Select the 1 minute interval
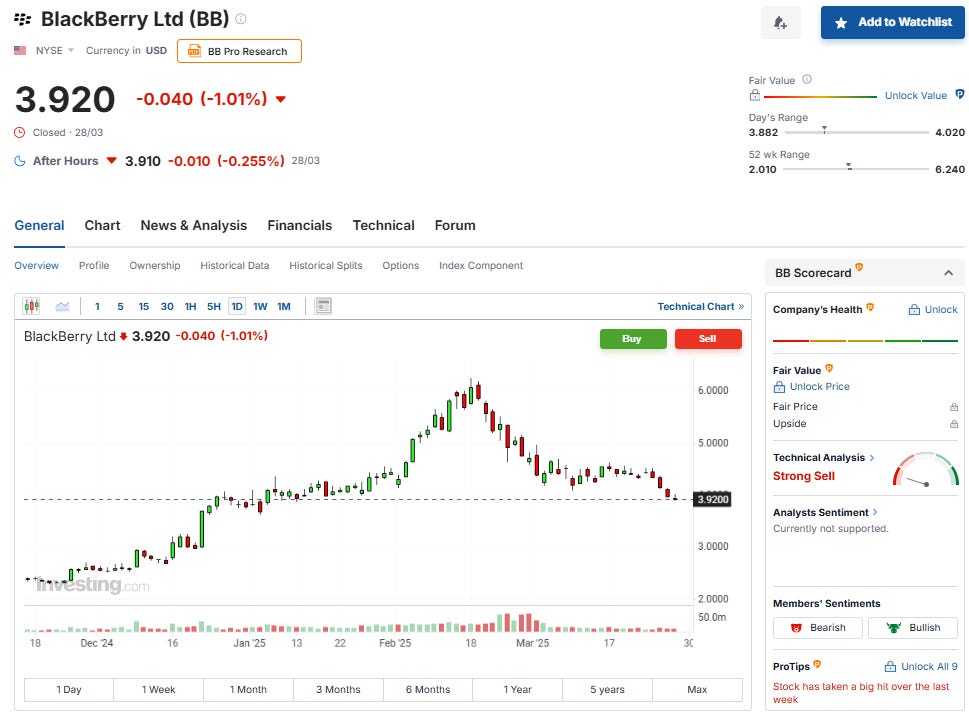Screen dimensions: 969x715 point(97,307)
